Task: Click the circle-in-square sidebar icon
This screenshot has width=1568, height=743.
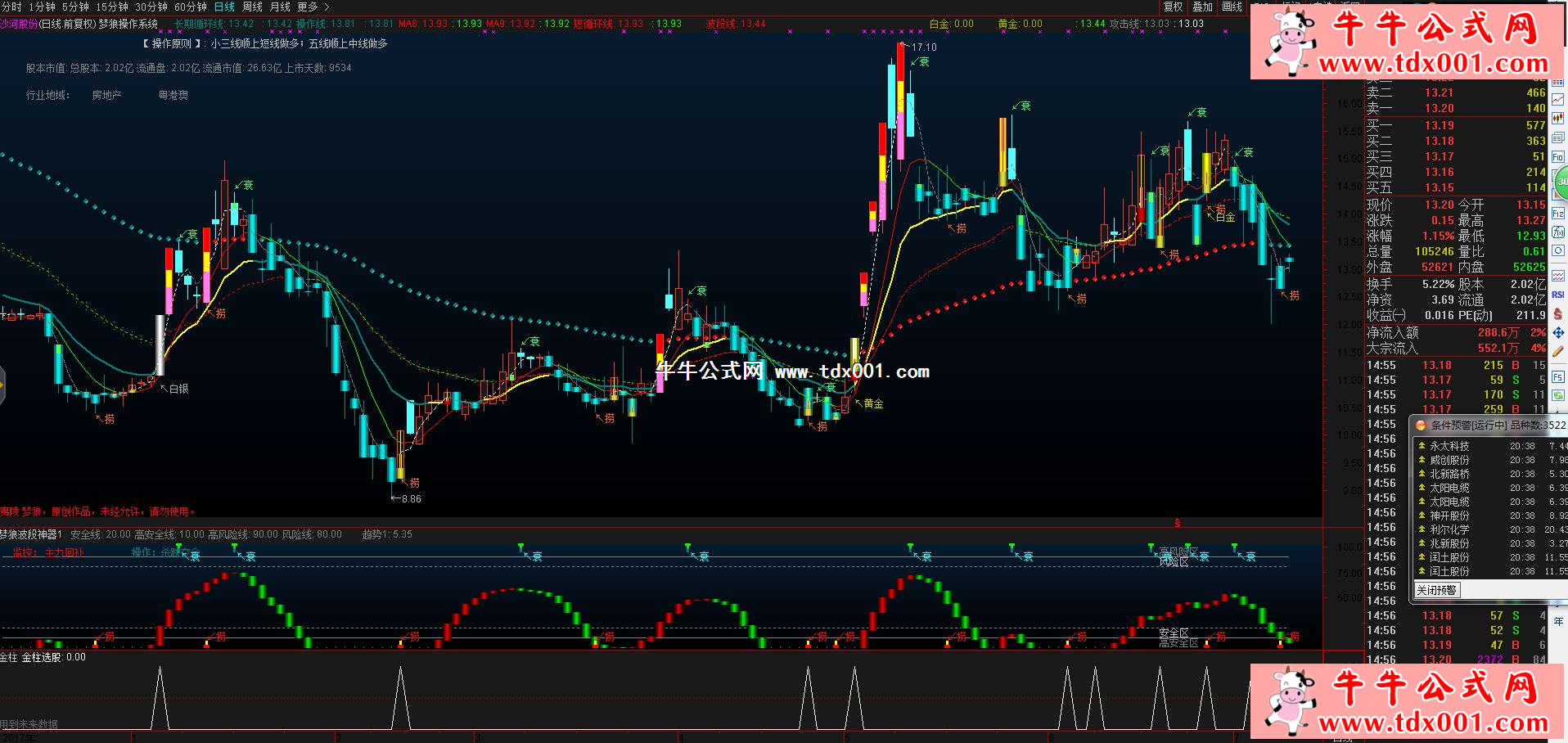Action: [1558, 250]
